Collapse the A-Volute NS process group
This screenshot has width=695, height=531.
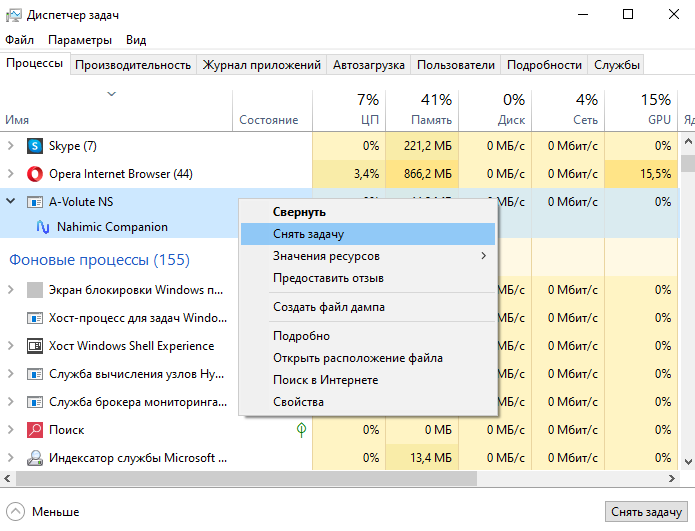(x=11, y=201)
